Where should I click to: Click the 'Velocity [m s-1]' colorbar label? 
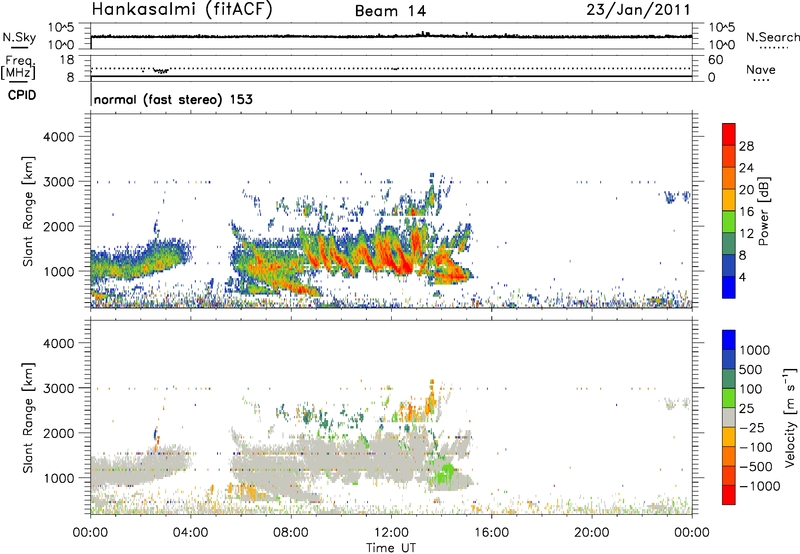(x=791, y=417)
